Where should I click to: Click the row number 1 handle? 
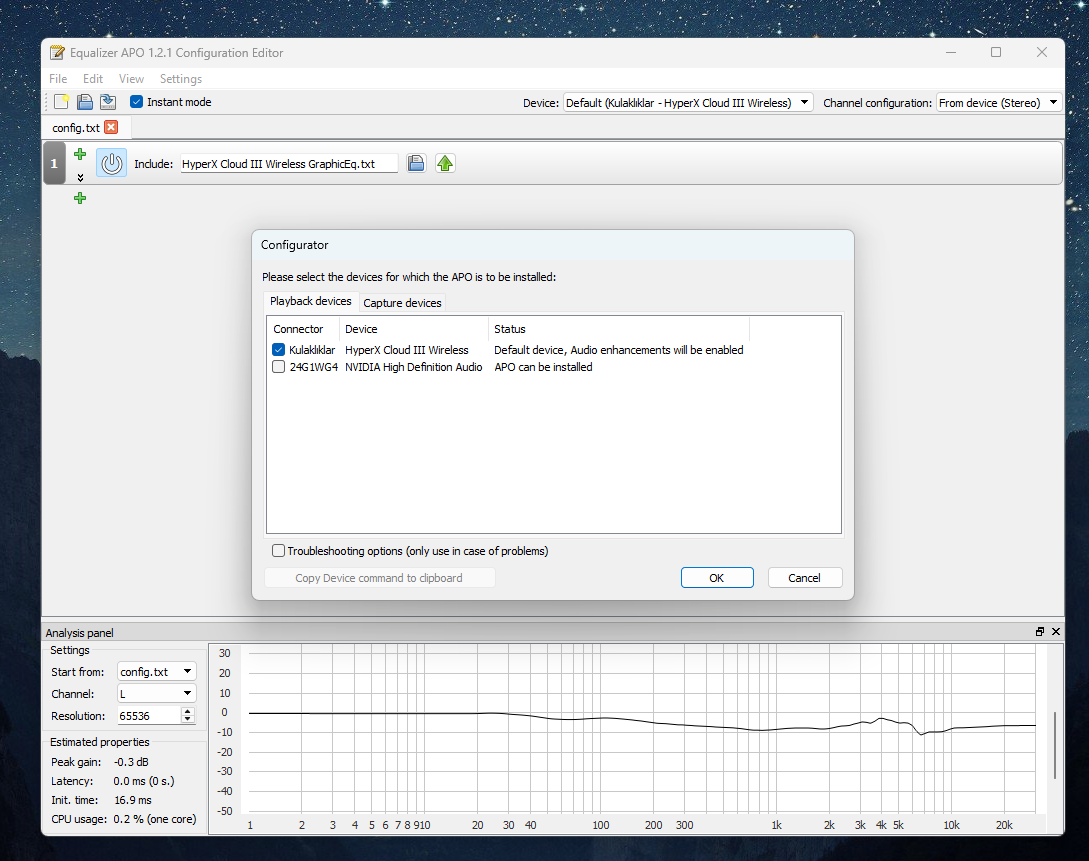[x=54, y=163]
